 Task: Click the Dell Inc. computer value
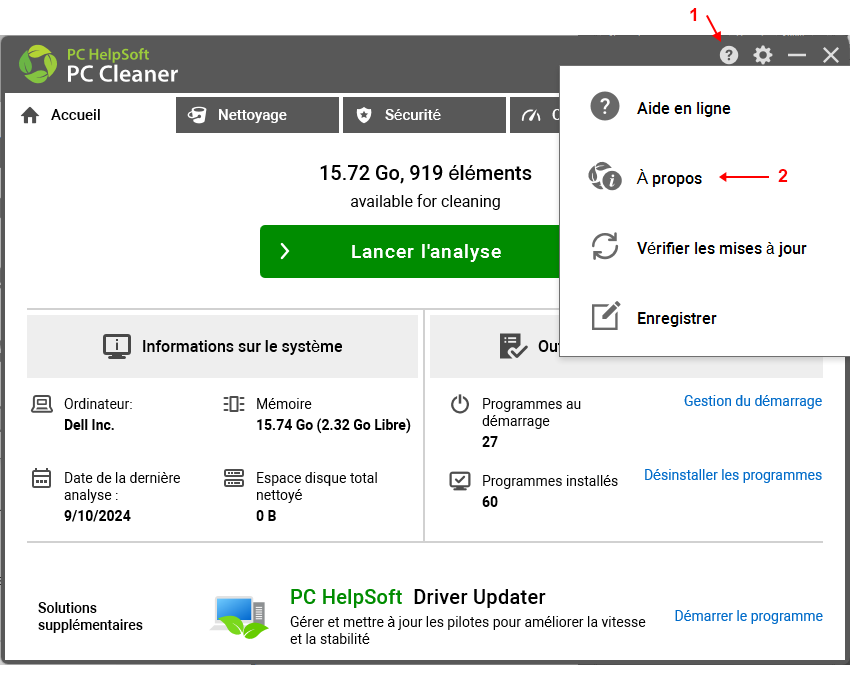tap(89, 425)
